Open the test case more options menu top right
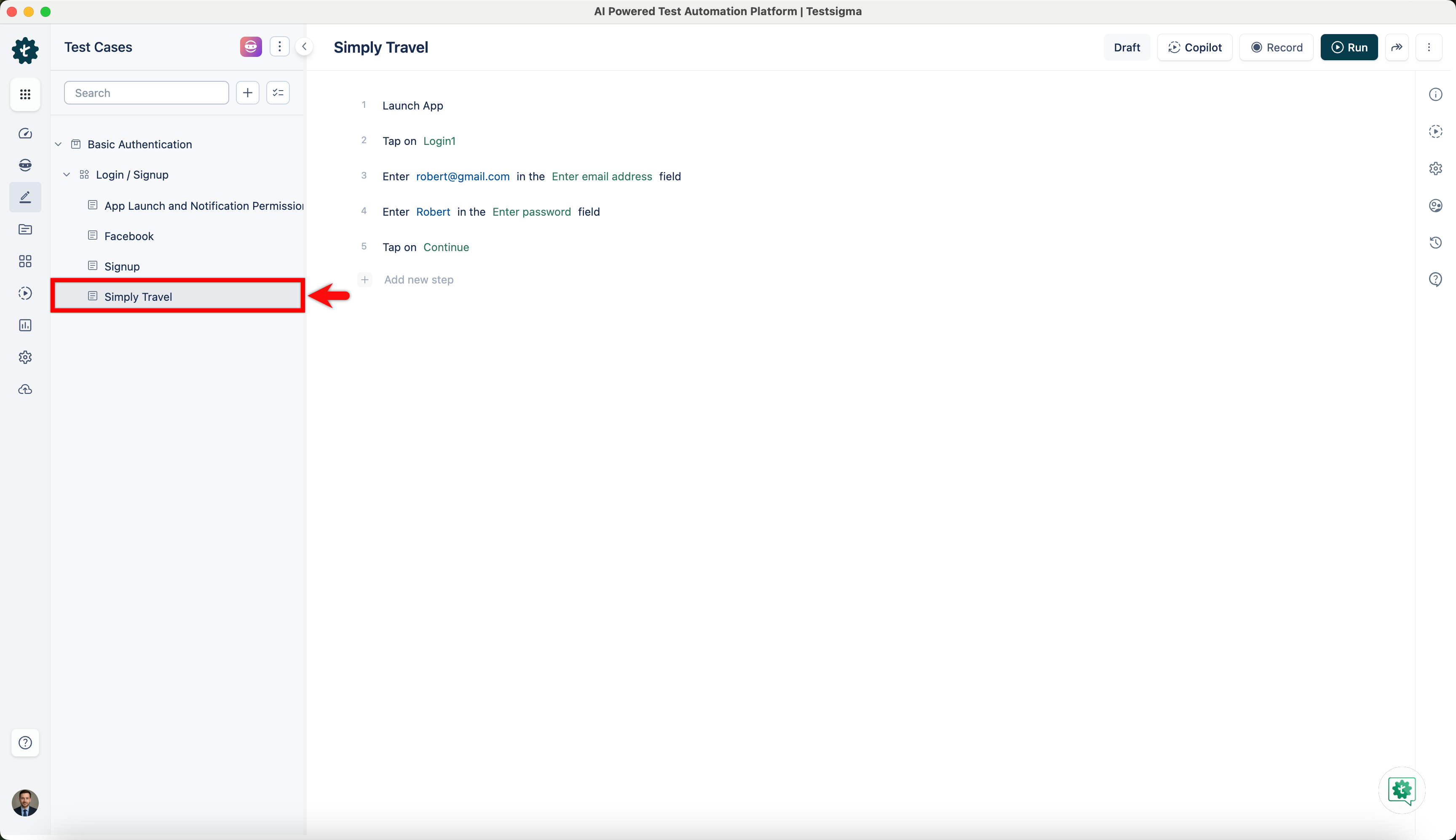The height and width of the screenshot is (840, 1456). [1429, 47]
